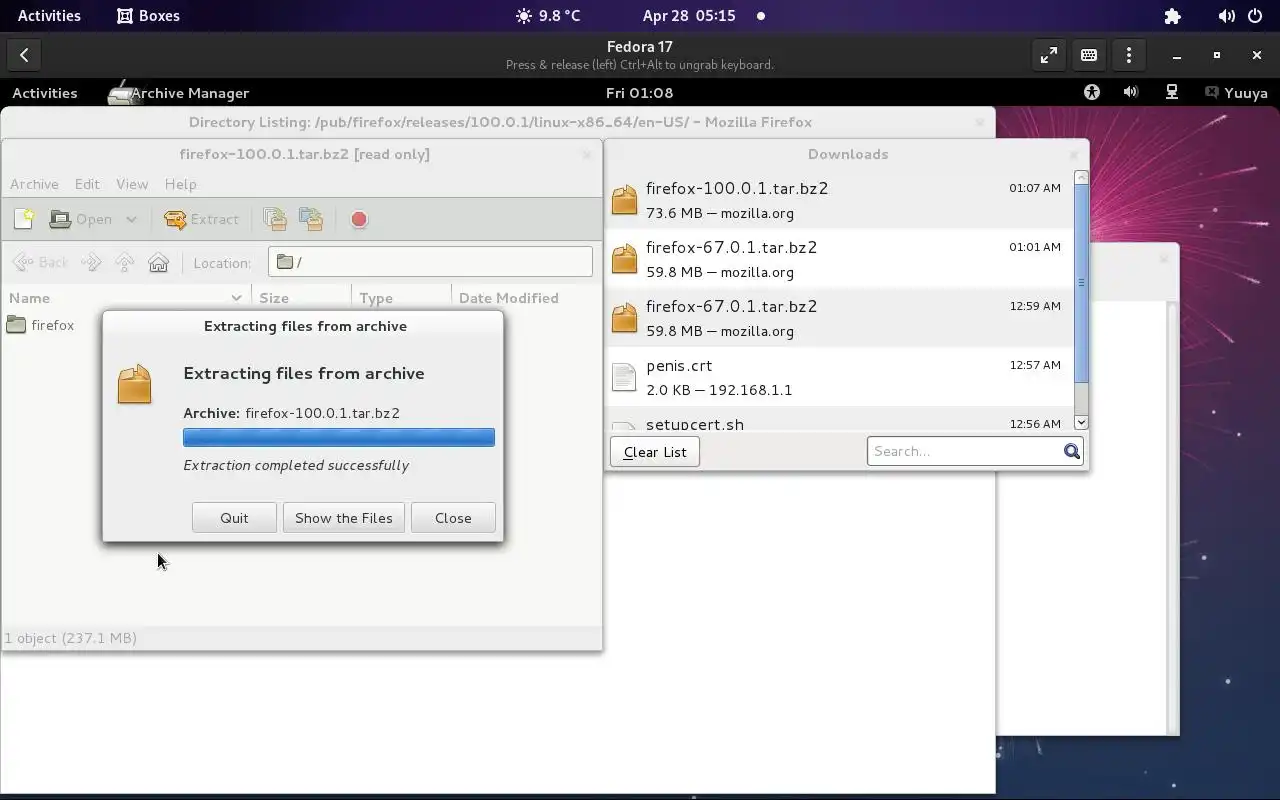Viewport: 1280px width, 800px height.
Task: Open the Archive Manager application menu
Action: click(179, 92)
